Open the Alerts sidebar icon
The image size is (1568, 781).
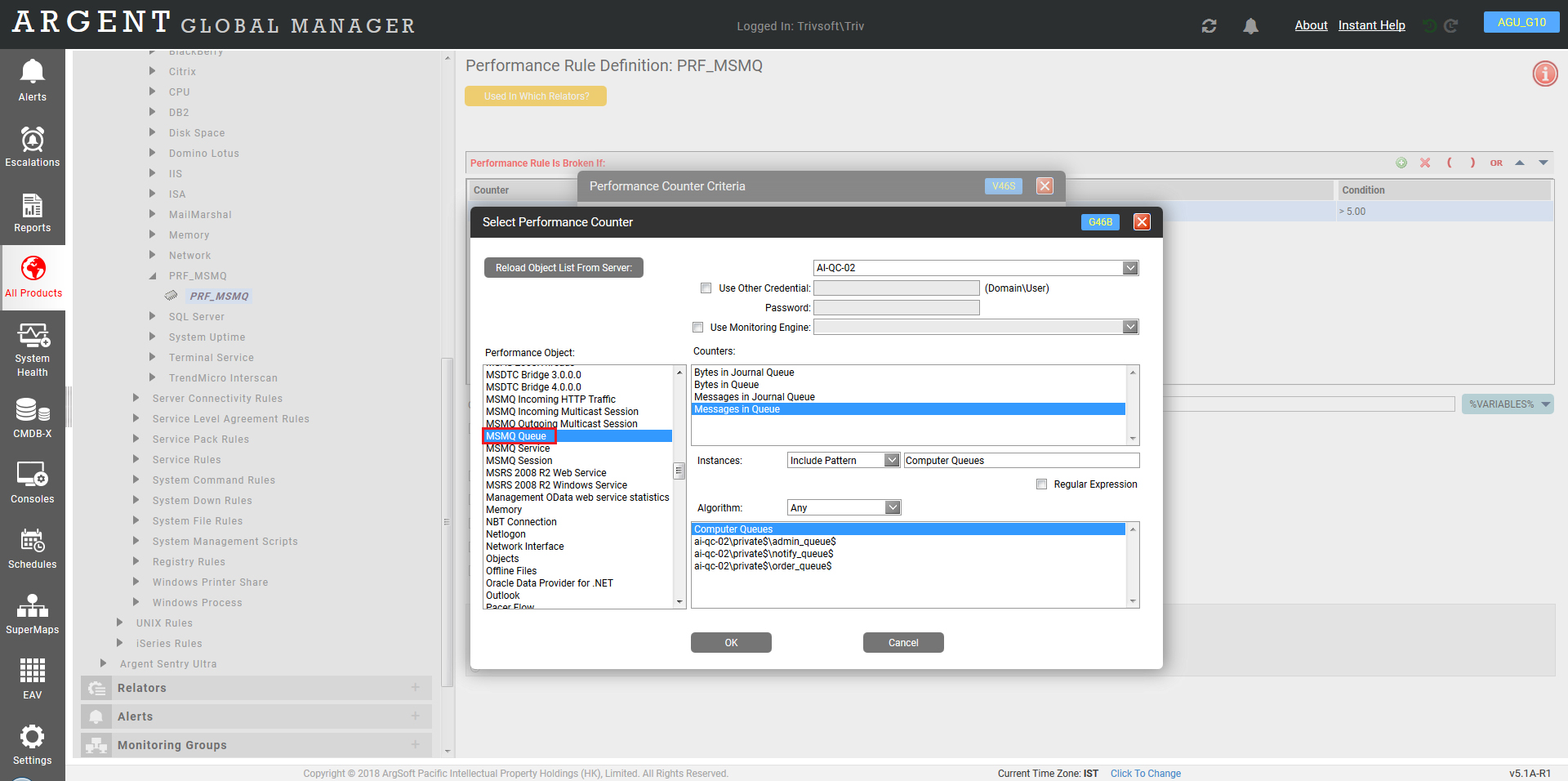click(32, 80)
